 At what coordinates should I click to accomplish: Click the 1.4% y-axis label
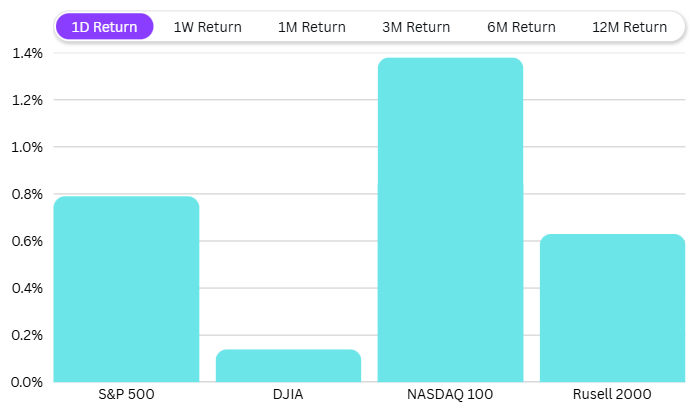[27, 53]
